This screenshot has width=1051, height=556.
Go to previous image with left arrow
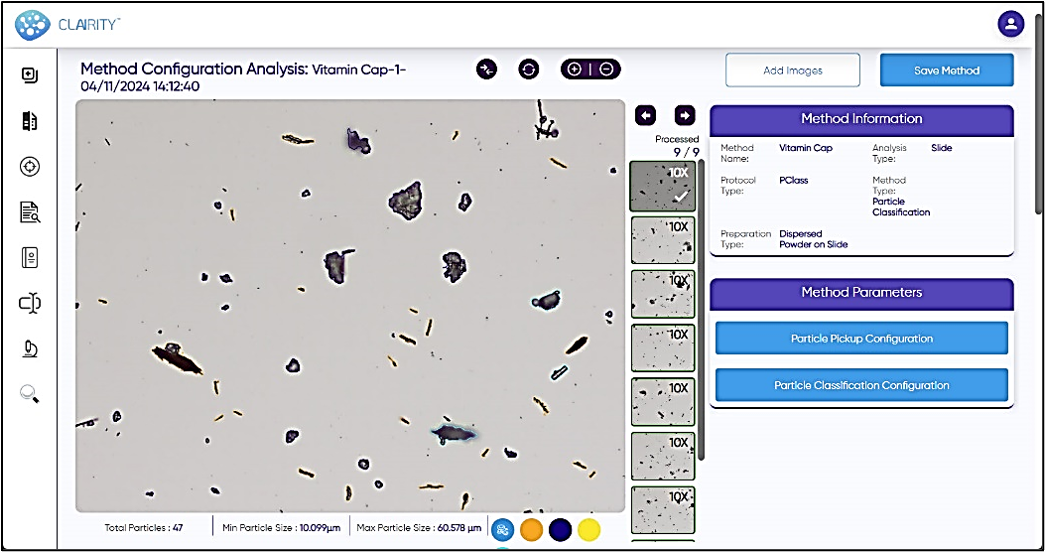(645, 116)
